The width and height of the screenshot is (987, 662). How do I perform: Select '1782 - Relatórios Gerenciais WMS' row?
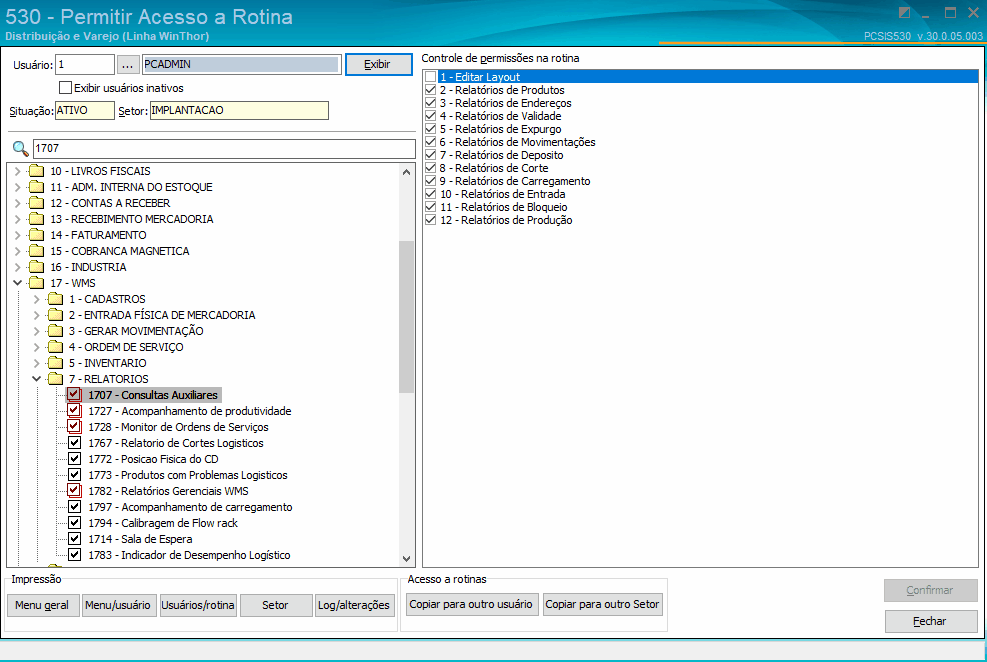[x=168, y=491]
